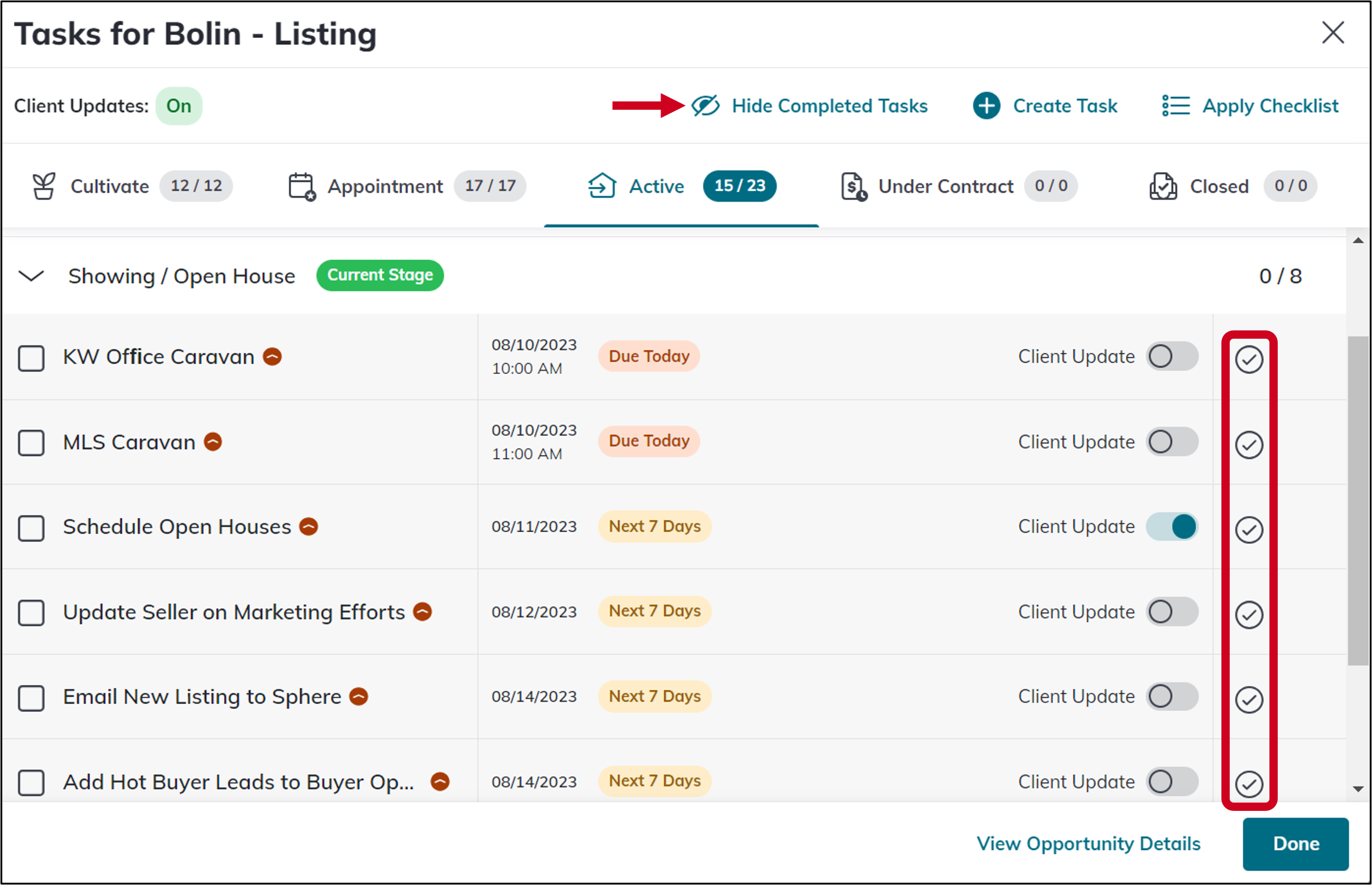Viewport: 1372px width, 885px height.
Task: Collapse the Showing / Open House section
Action: [31, 275]
